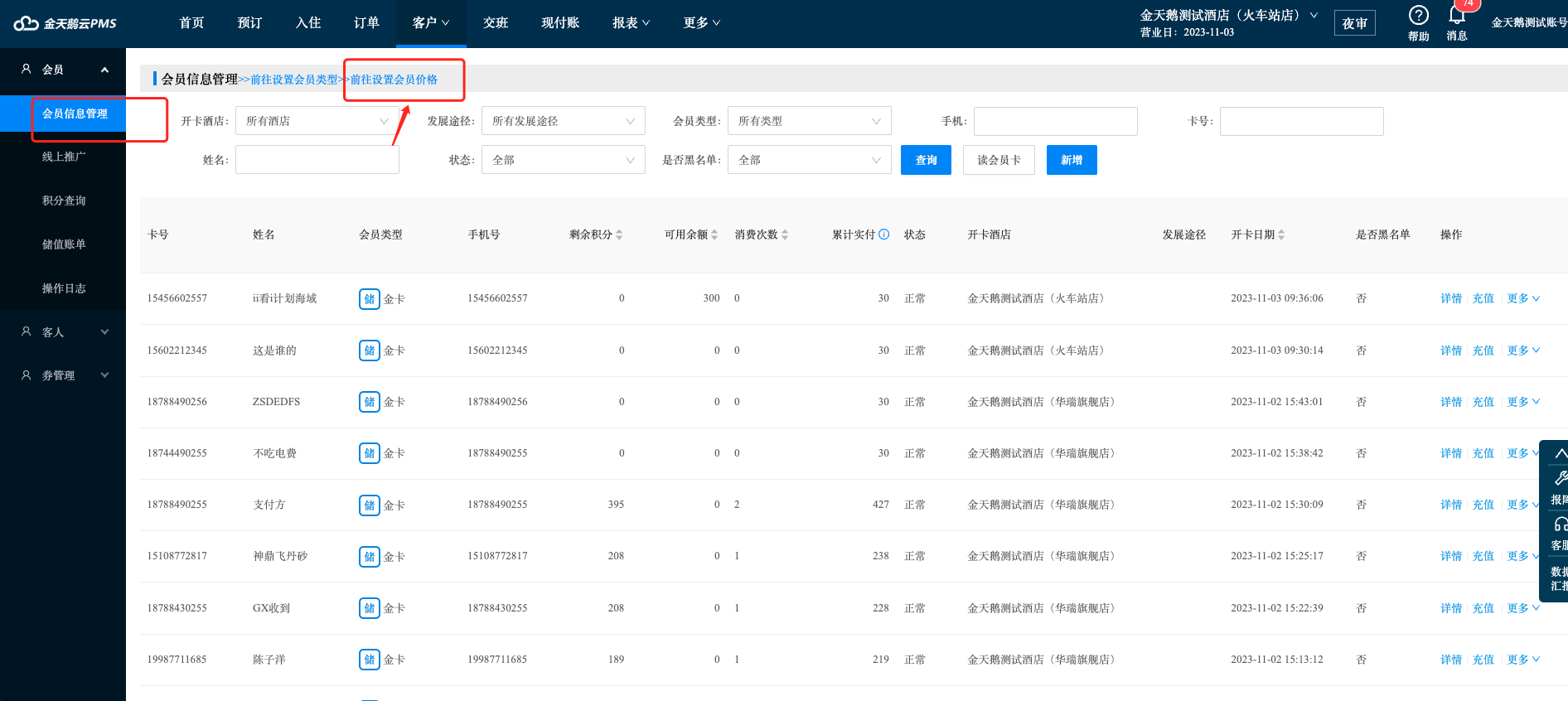Select 线上推广 in the sidebar
This screenshot has width=1568, height=701.
(63, 157)
